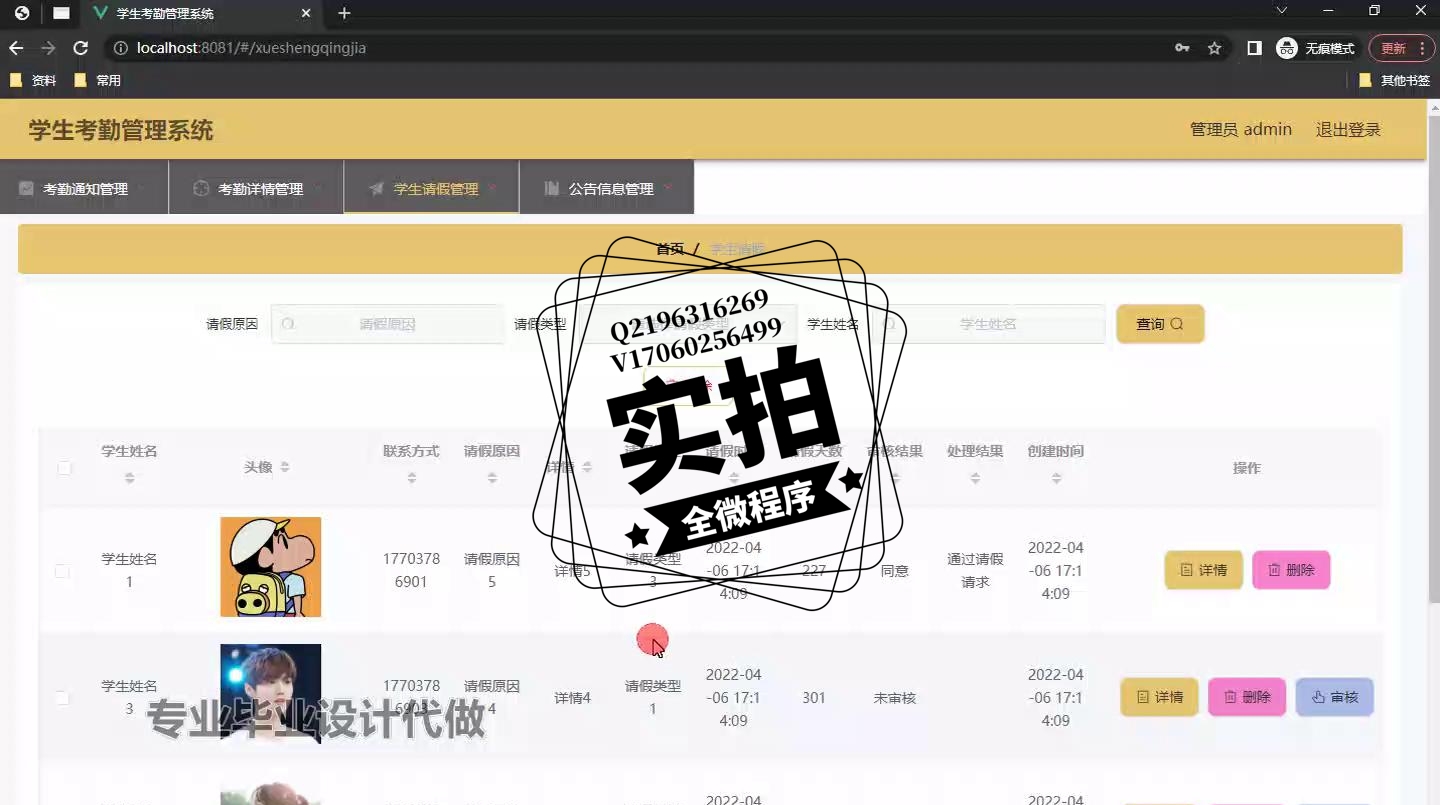1440x805 pixels.
Task: Open 详情 for 未审核 row
Action: pyautogui.click(x=1159, y=697)
